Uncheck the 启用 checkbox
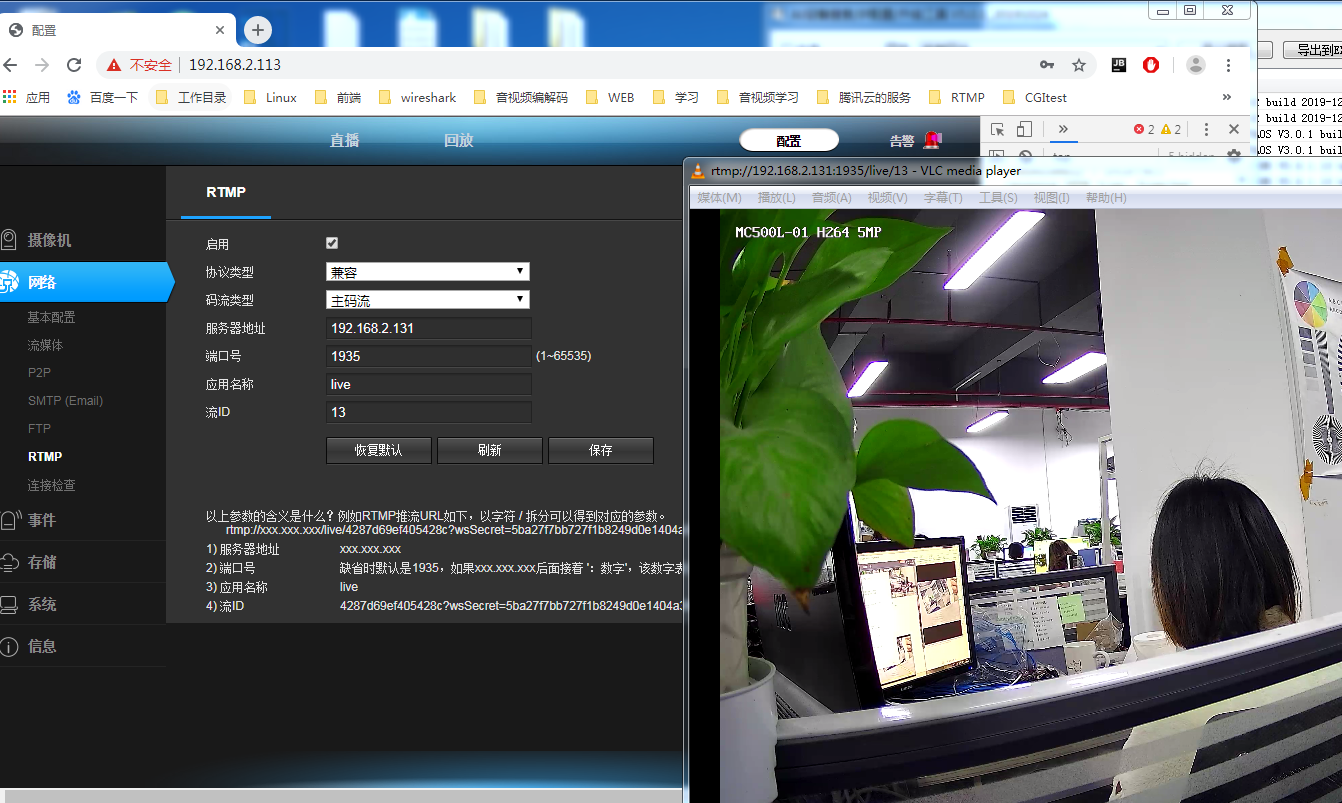The height and width of the screenshot is (803, 1342). tap(332, 243)
